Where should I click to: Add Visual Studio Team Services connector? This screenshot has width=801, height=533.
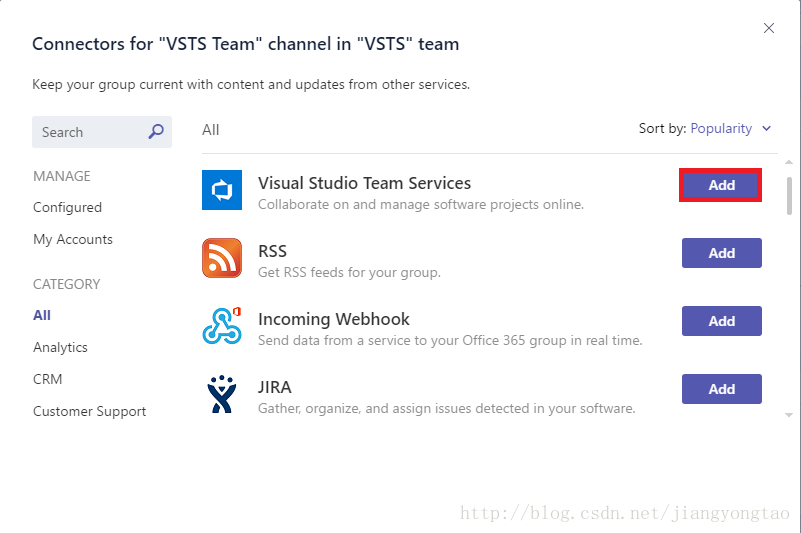click(x=721, y=185)
